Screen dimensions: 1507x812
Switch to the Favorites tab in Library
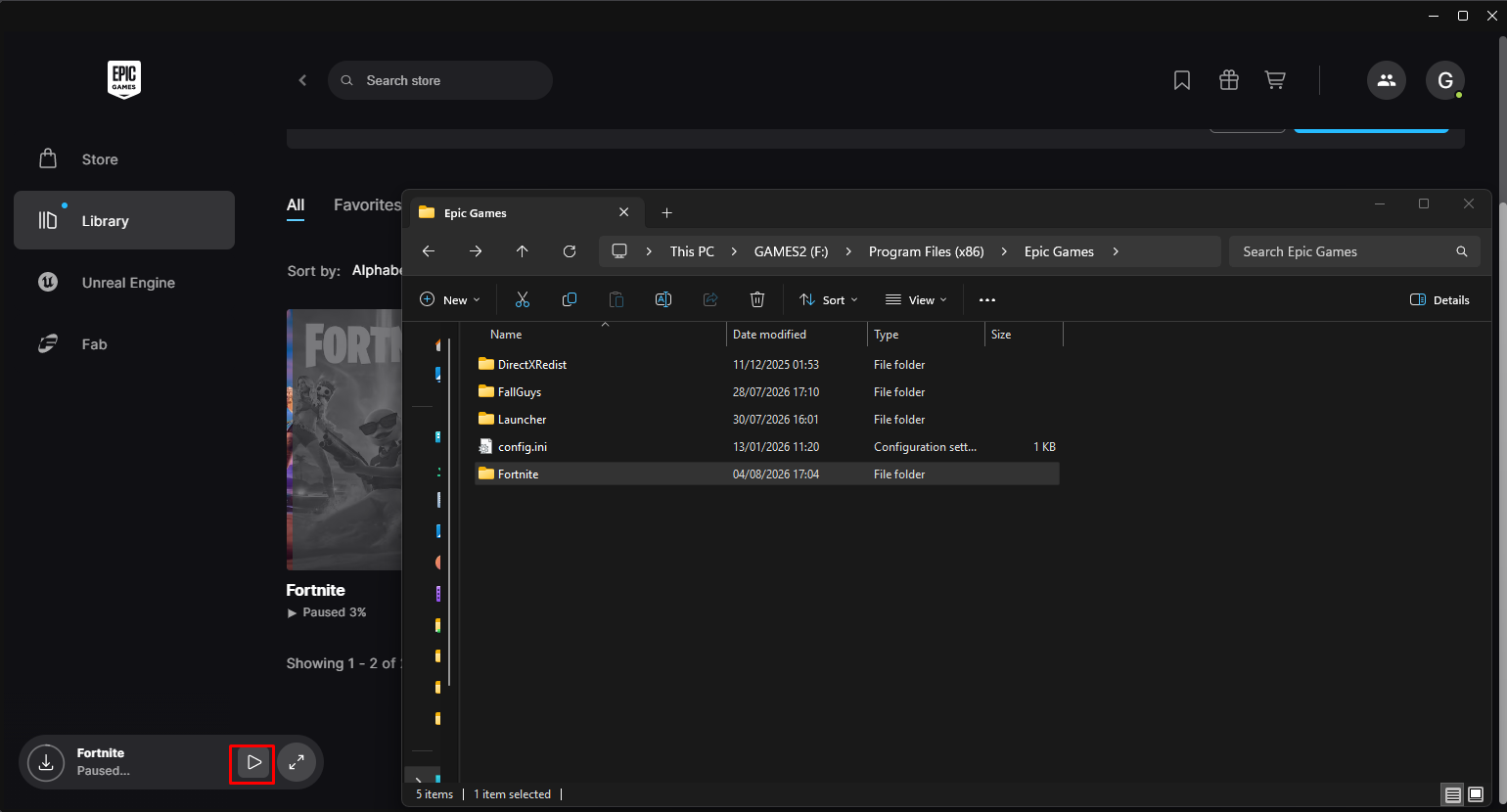pyautogui.click(x=367, y=204)
